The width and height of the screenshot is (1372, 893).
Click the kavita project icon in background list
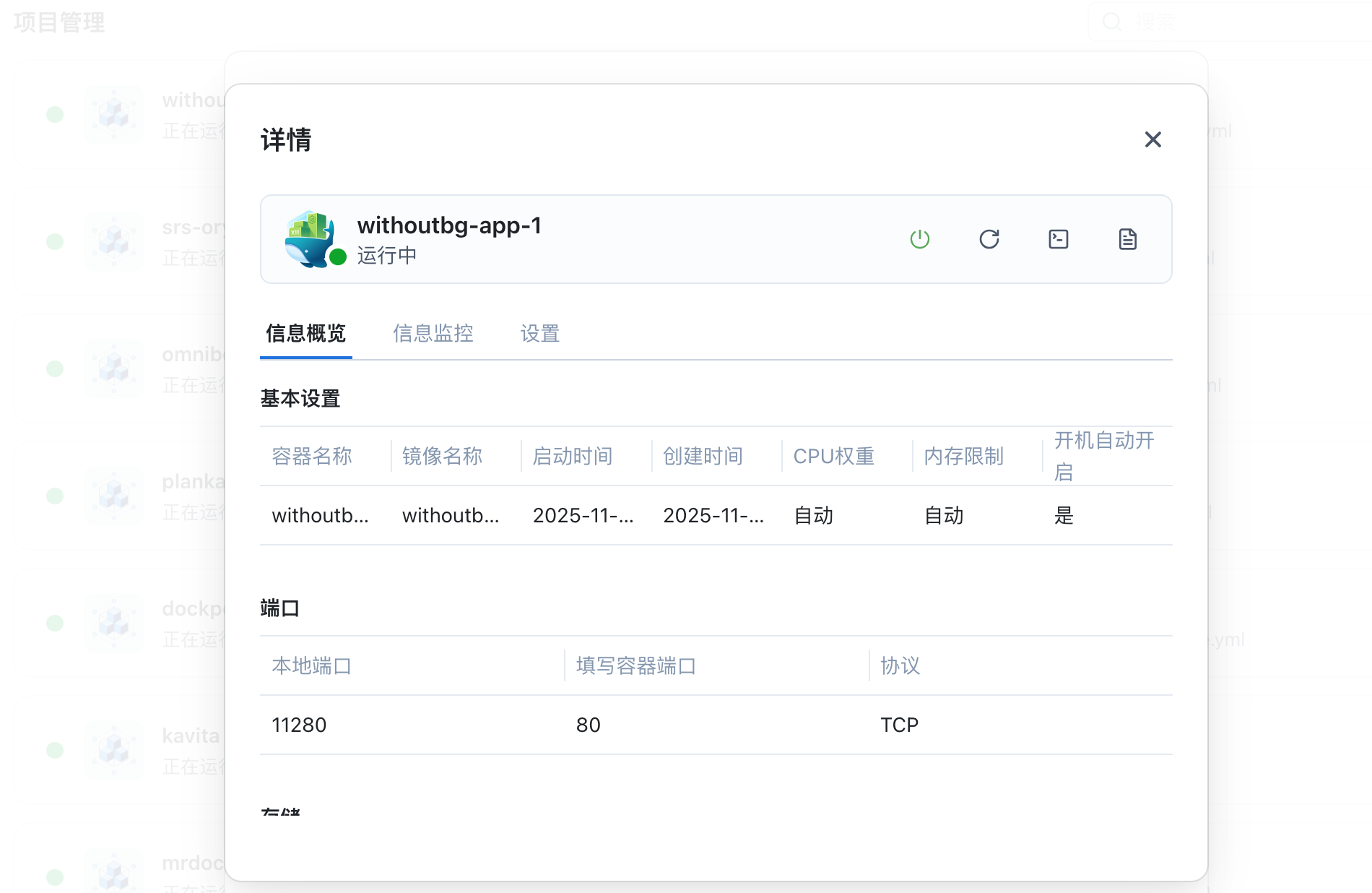click(x=114, y=750)
